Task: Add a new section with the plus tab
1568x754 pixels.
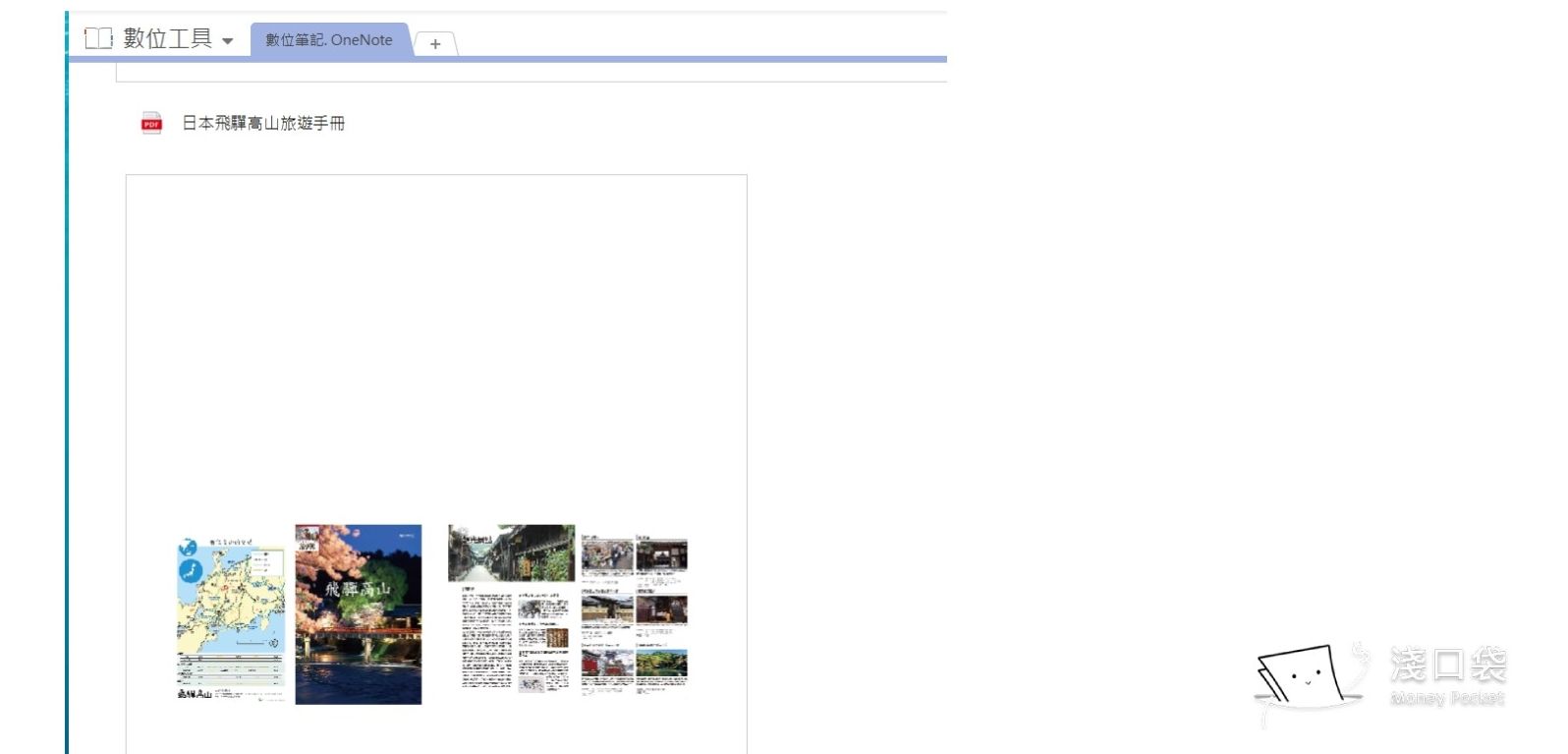Action: (435, 43)
